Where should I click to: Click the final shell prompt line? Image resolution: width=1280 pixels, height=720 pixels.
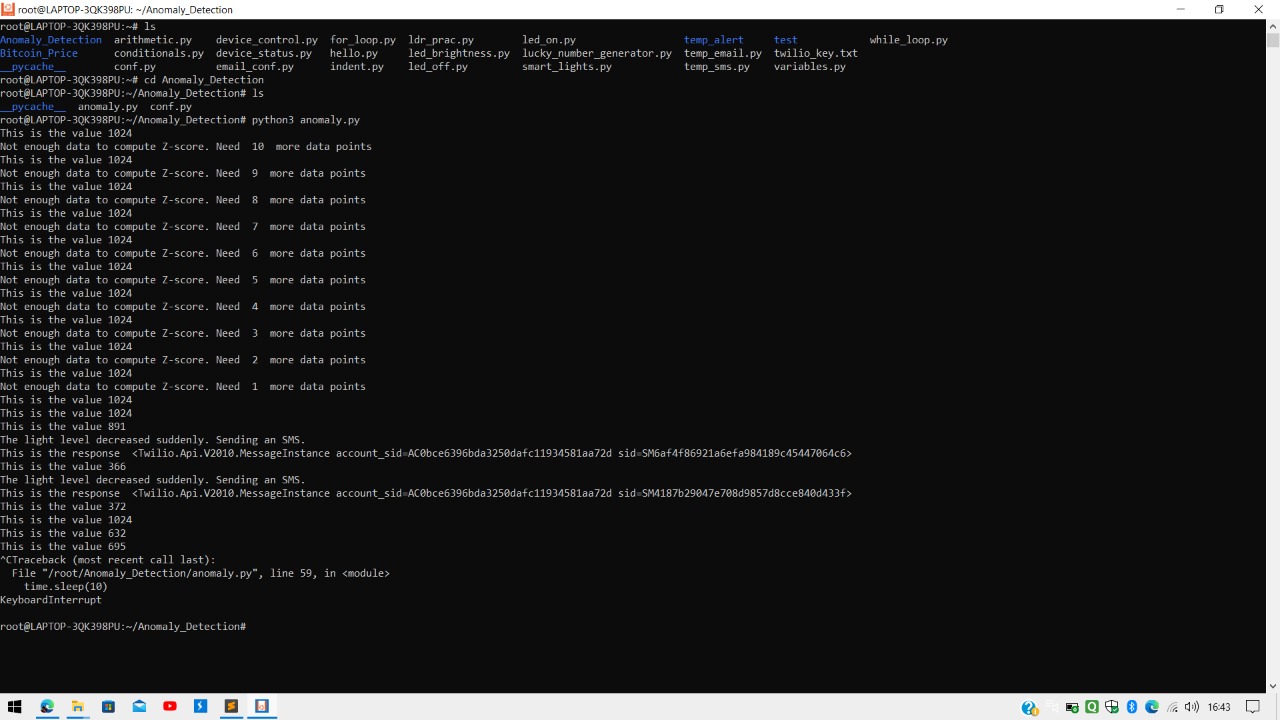(x=123, y=627)
